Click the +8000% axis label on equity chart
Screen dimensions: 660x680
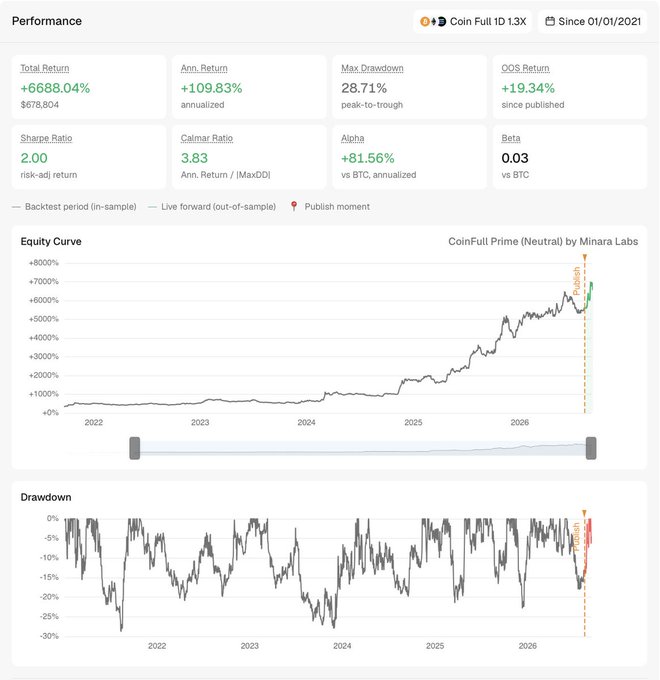[x=43, y=263]
